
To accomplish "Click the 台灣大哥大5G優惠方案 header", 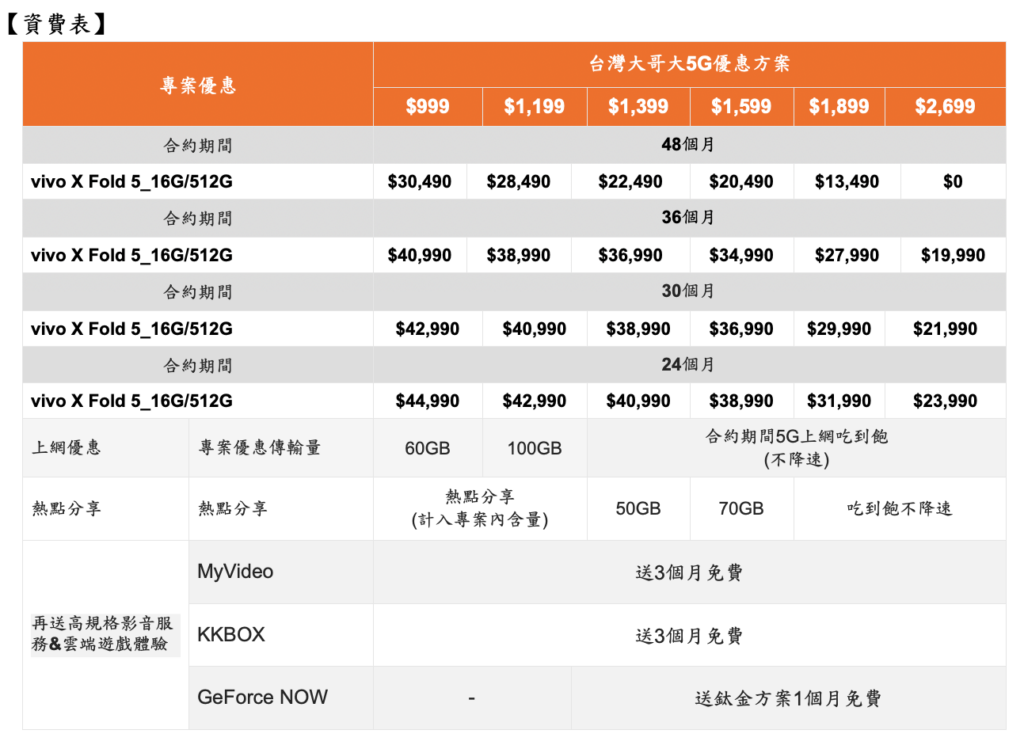I will coord(689,64).
